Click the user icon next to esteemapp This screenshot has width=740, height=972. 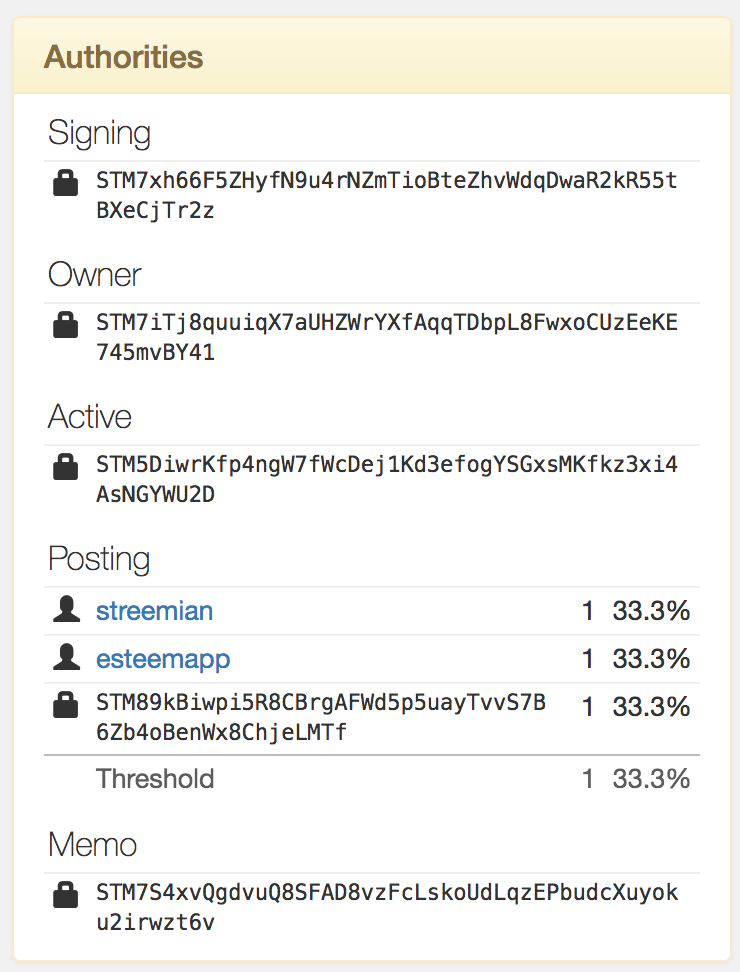(66, 658)
